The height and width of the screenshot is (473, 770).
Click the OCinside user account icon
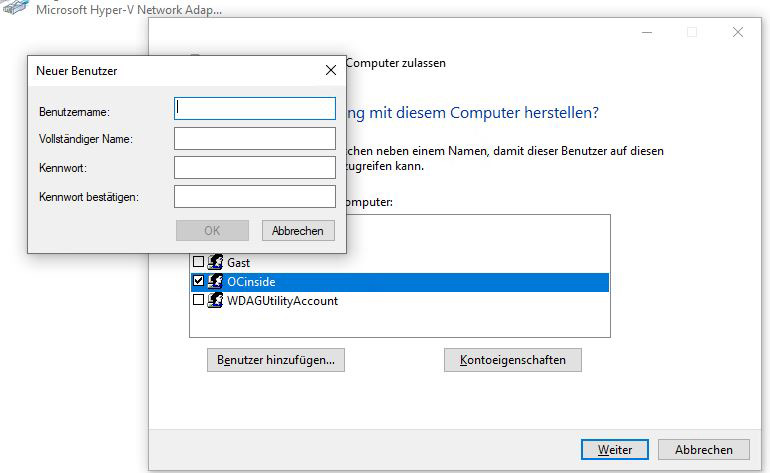point(215,281)
